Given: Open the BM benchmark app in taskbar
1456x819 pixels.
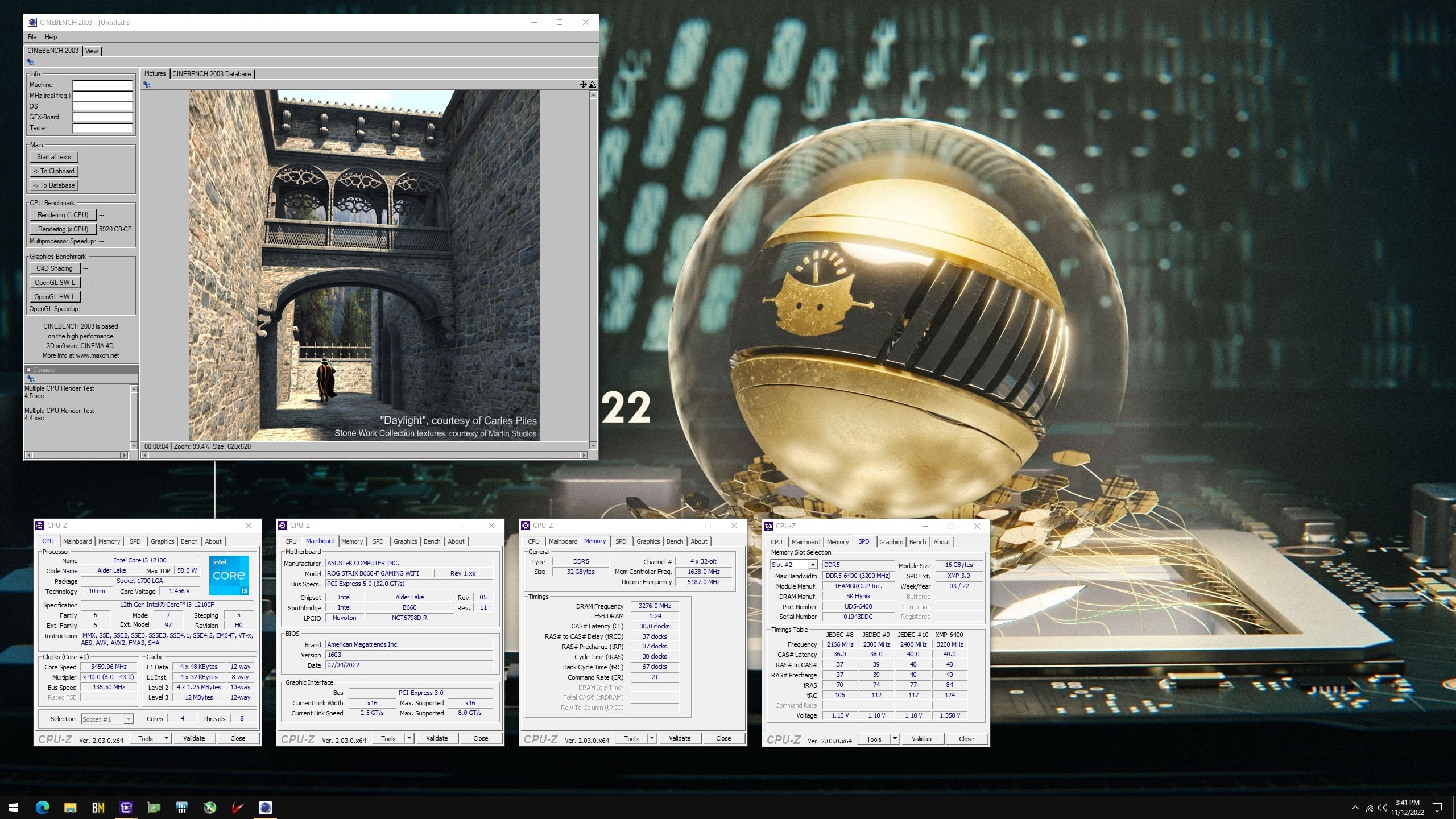Looking at the screenshot, I should point(98,807).
